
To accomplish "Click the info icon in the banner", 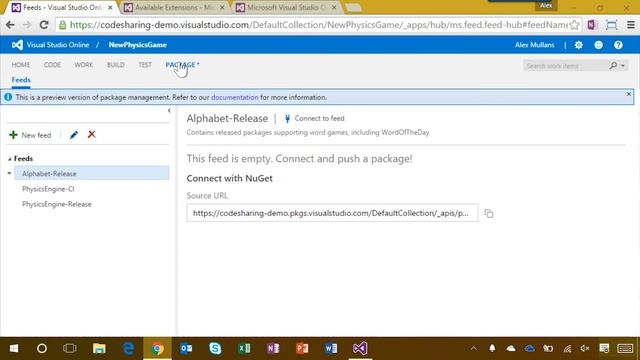I will click(8, 97).
